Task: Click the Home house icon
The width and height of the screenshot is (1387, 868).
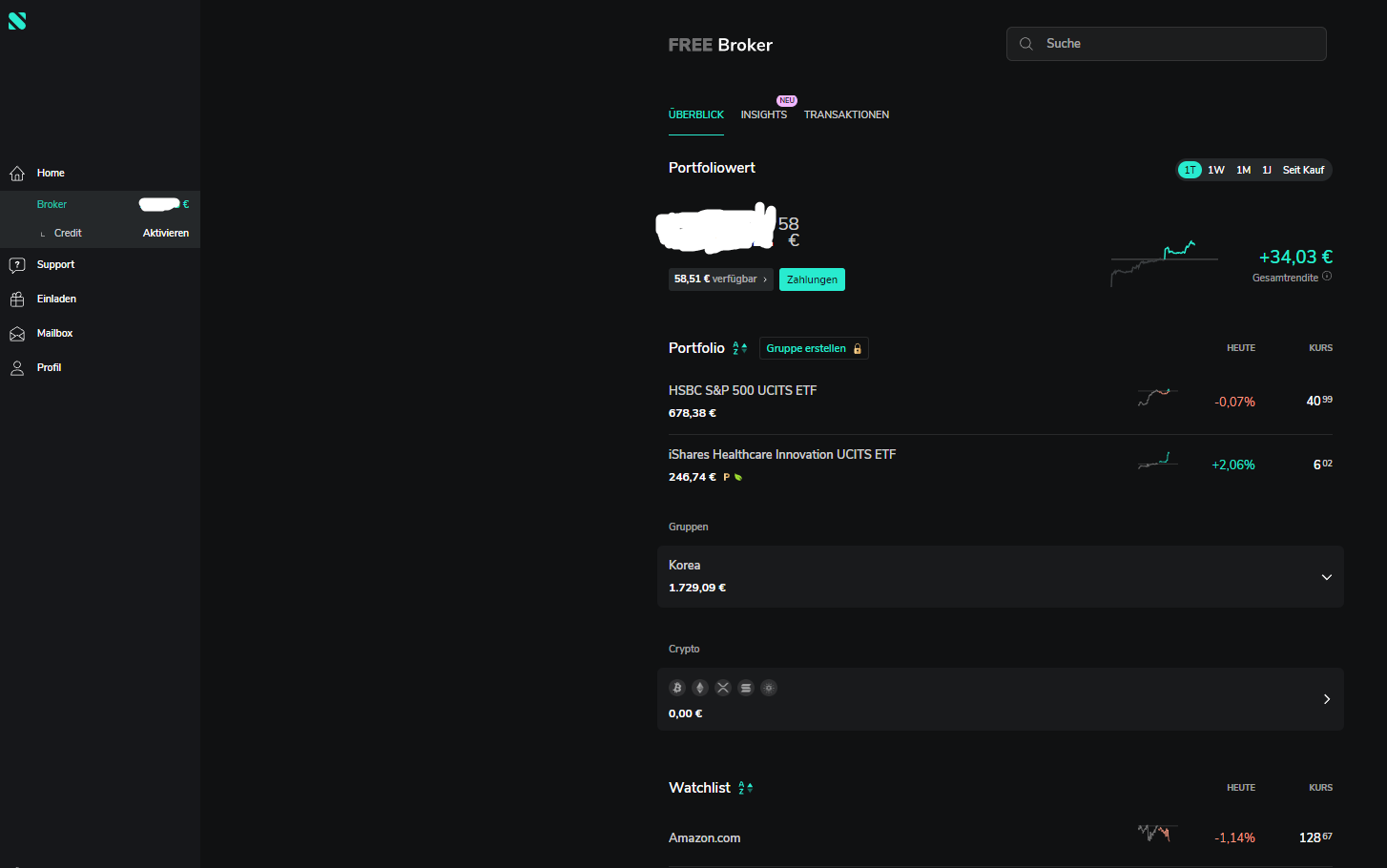Action: point(17,174)
